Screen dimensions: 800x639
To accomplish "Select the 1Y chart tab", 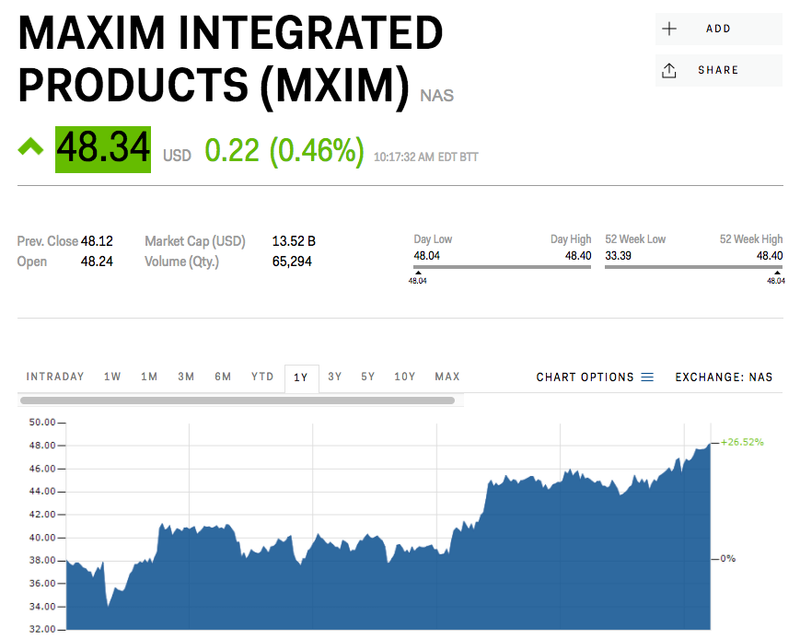I will pos(302,378).
